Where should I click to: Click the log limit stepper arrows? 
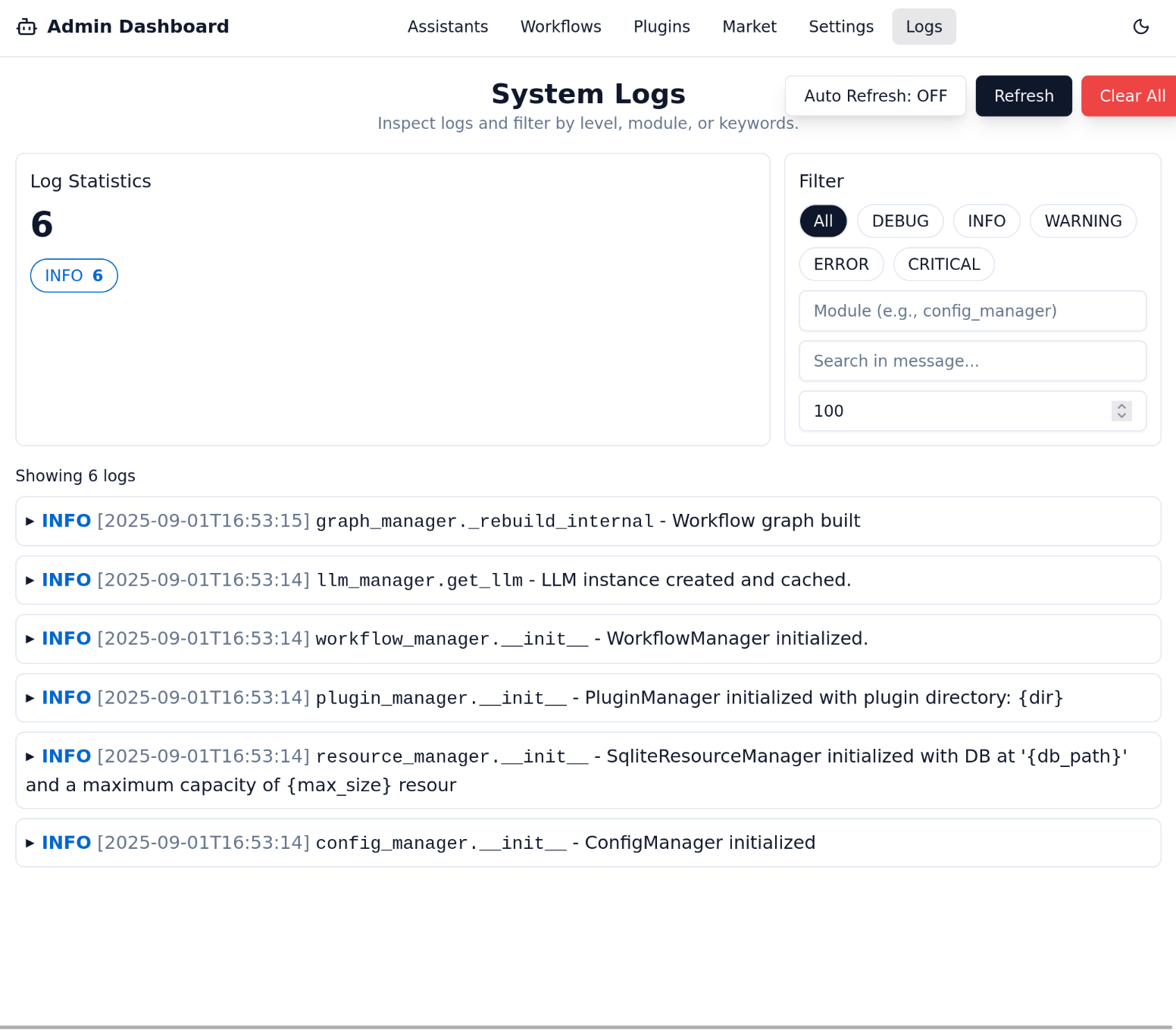(x=1121, y=411)
